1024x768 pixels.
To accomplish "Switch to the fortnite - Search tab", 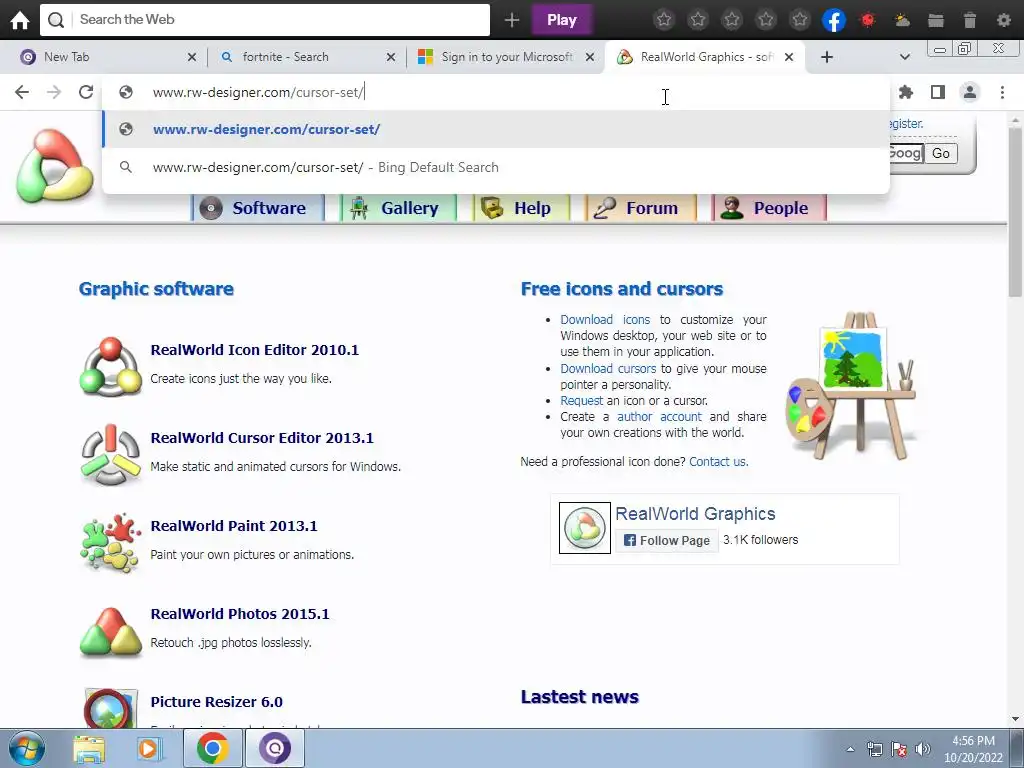I will (307, 57).
